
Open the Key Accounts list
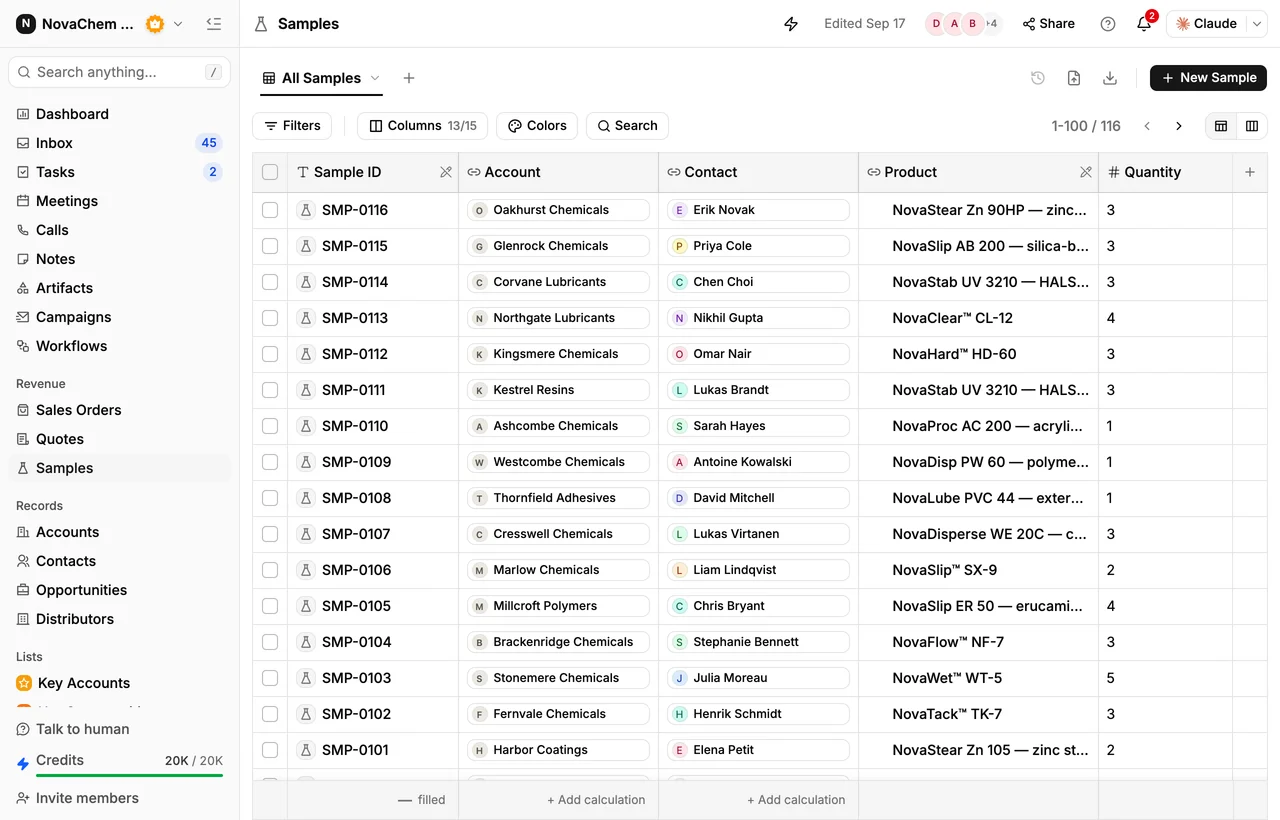pos(120,683)
